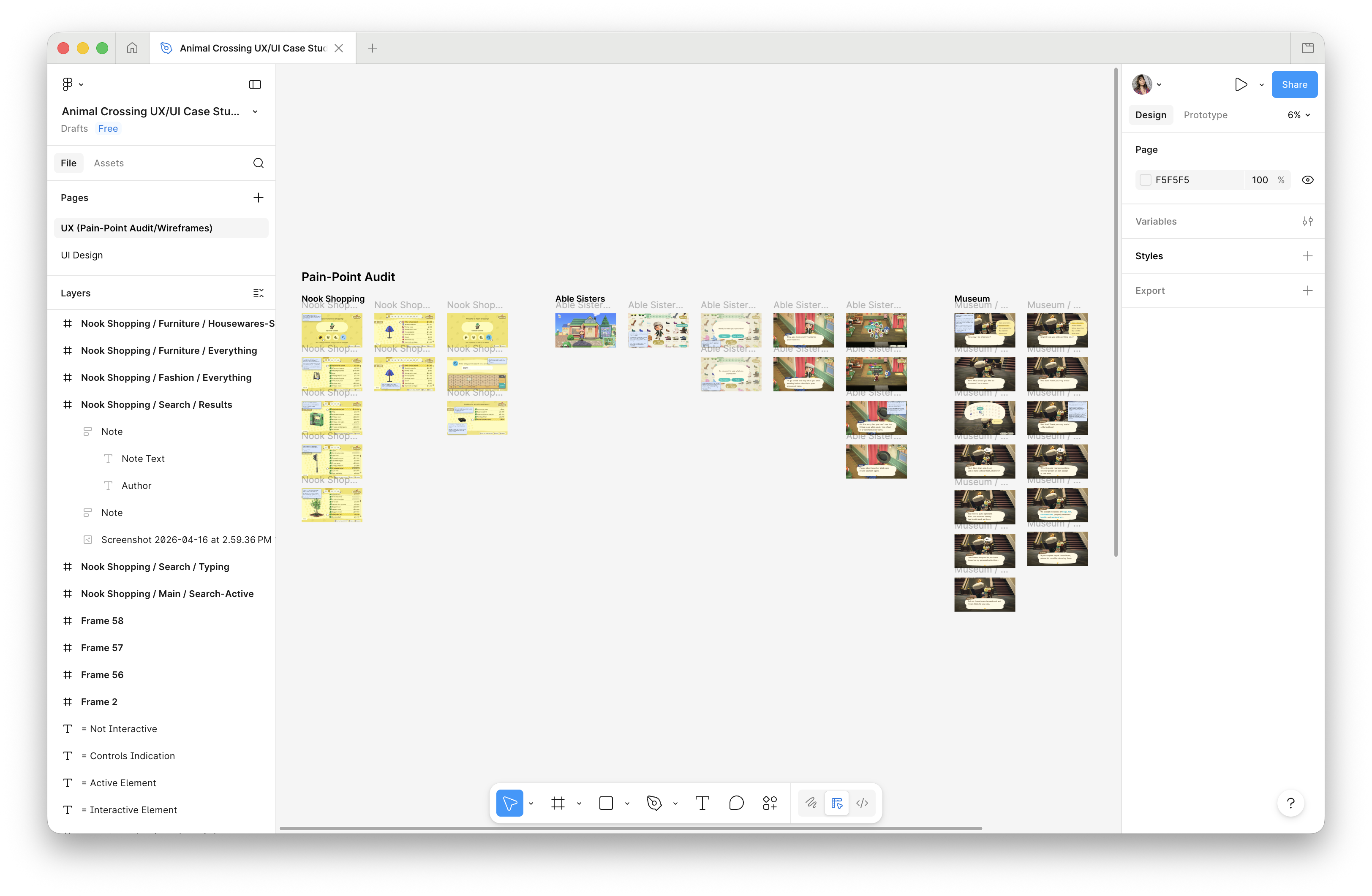Expand file name options chevron
The height and width of the screenshot is (896, 1372).
pyautogui.click(x=255, y=112)
